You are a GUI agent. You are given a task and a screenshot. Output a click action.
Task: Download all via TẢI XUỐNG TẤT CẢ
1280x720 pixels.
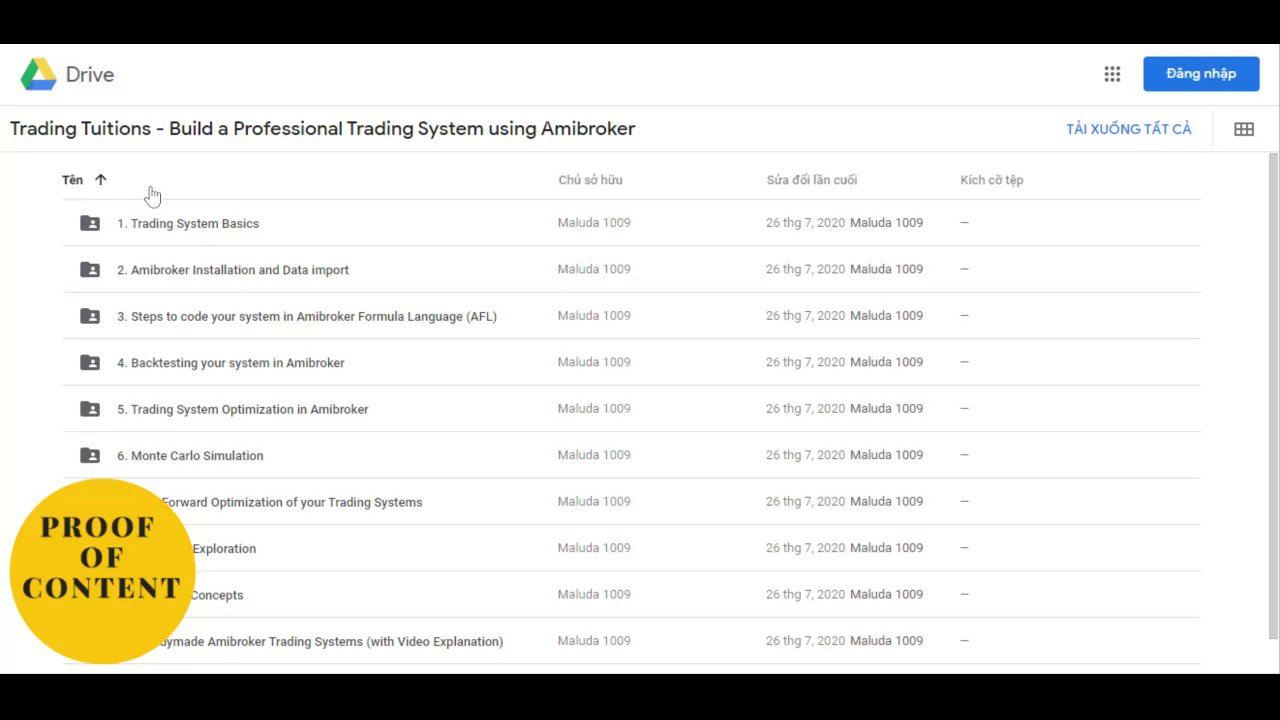tap(1129, 129)
